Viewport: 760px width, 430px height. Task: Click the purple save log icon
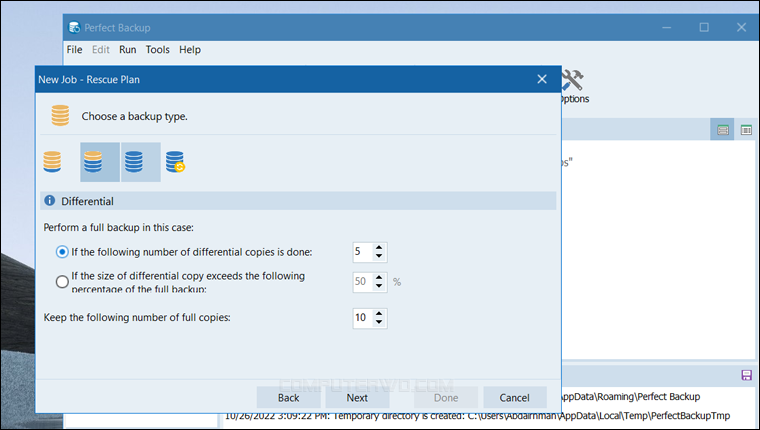[746, 375]
